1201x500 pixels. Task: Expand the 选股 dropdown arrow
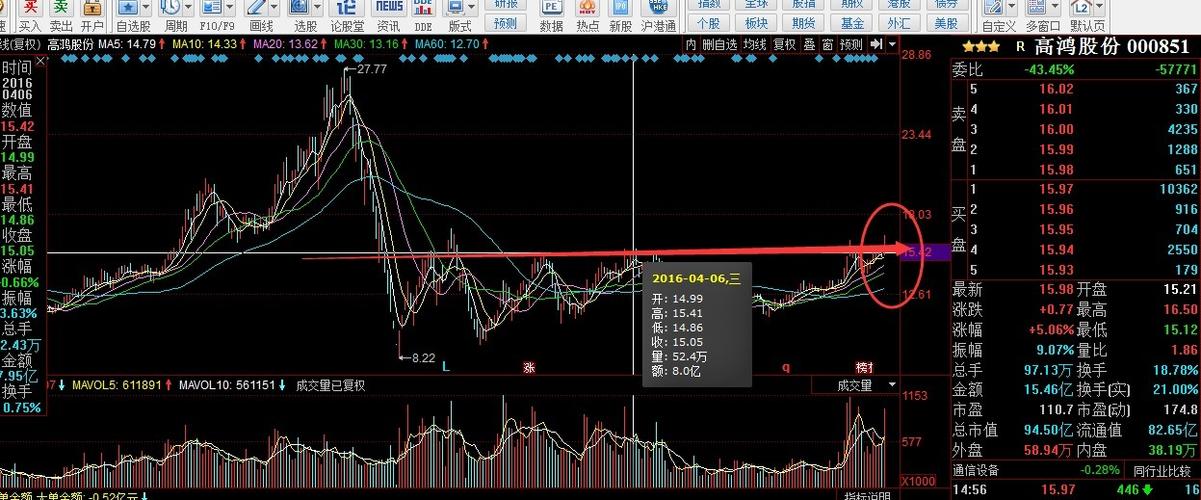320,6
